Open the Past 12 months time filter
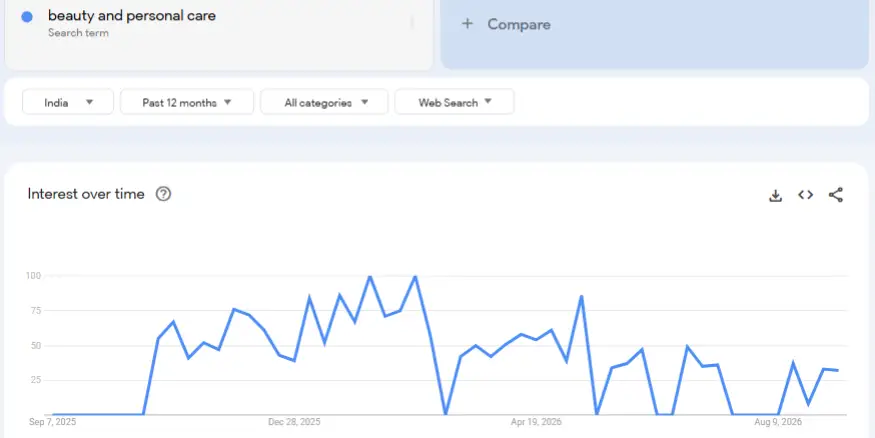875x438 pixels. pos(187,102)
